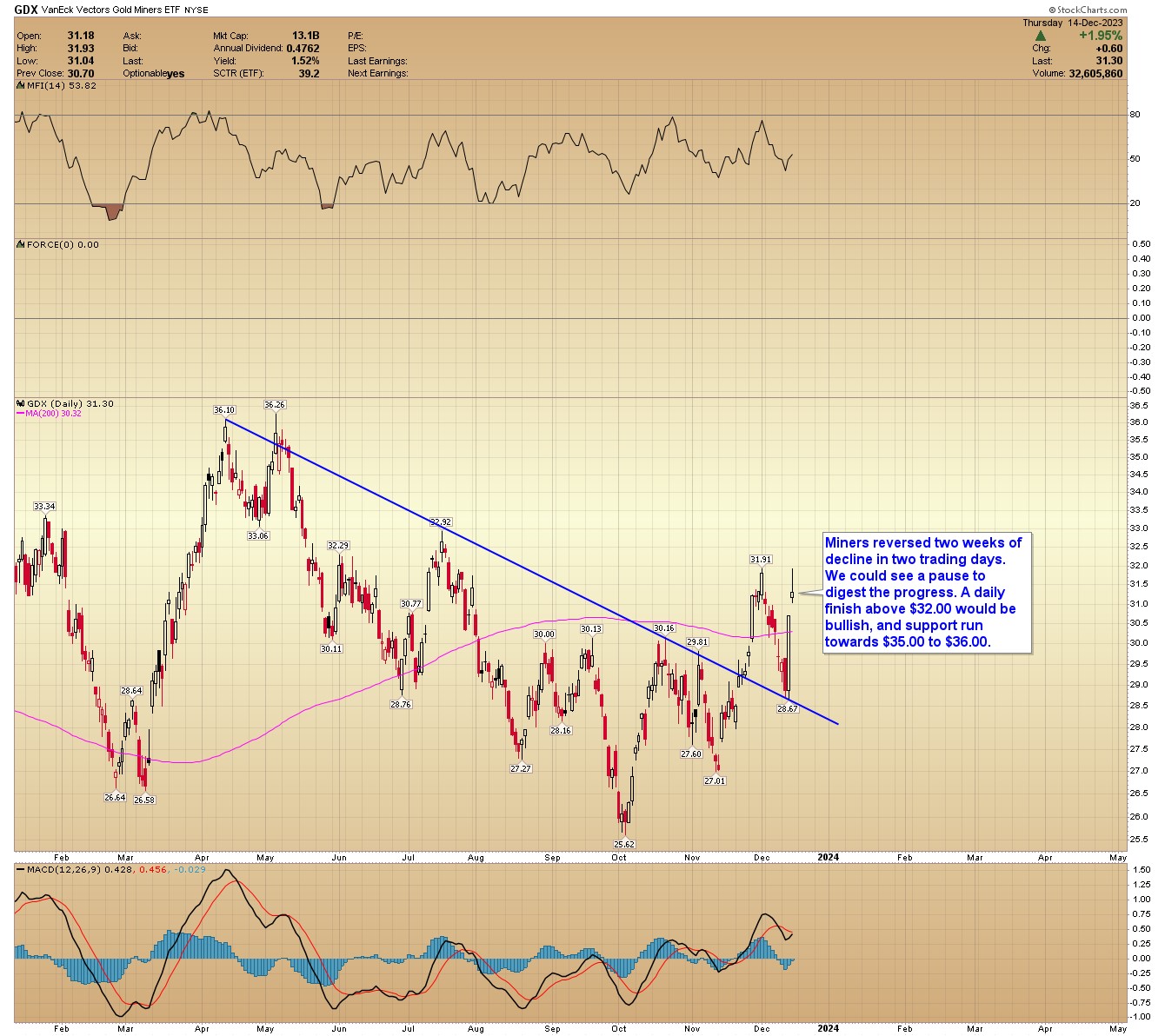Click the 36.26 peak price label
Image resolution: width=1165 pixels, height=1036 pixels.
click(x=275, y=405)
